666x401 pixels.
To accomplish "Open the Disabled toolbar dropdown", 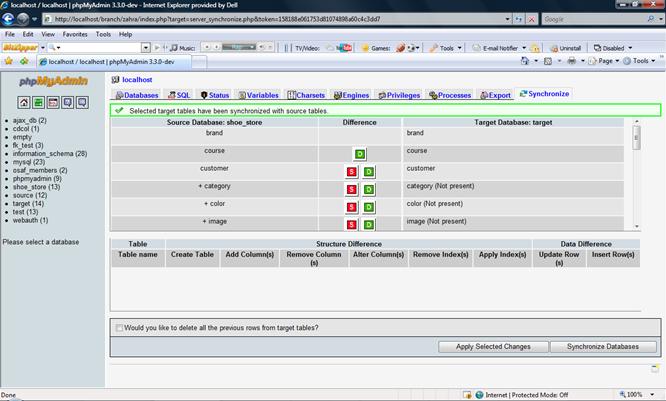I will pyautogui.click(x=612, y=47).
